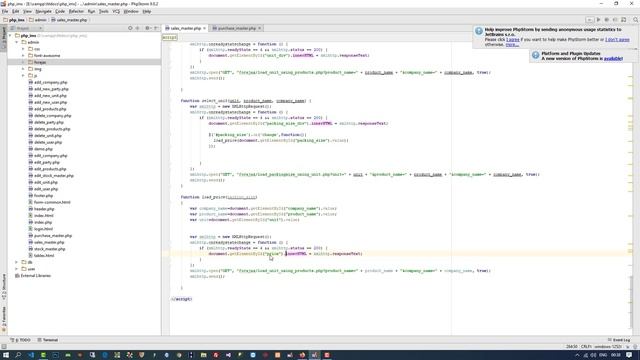640x360 pixels.
Task: Expand the forajax folder
Action: 23,62
